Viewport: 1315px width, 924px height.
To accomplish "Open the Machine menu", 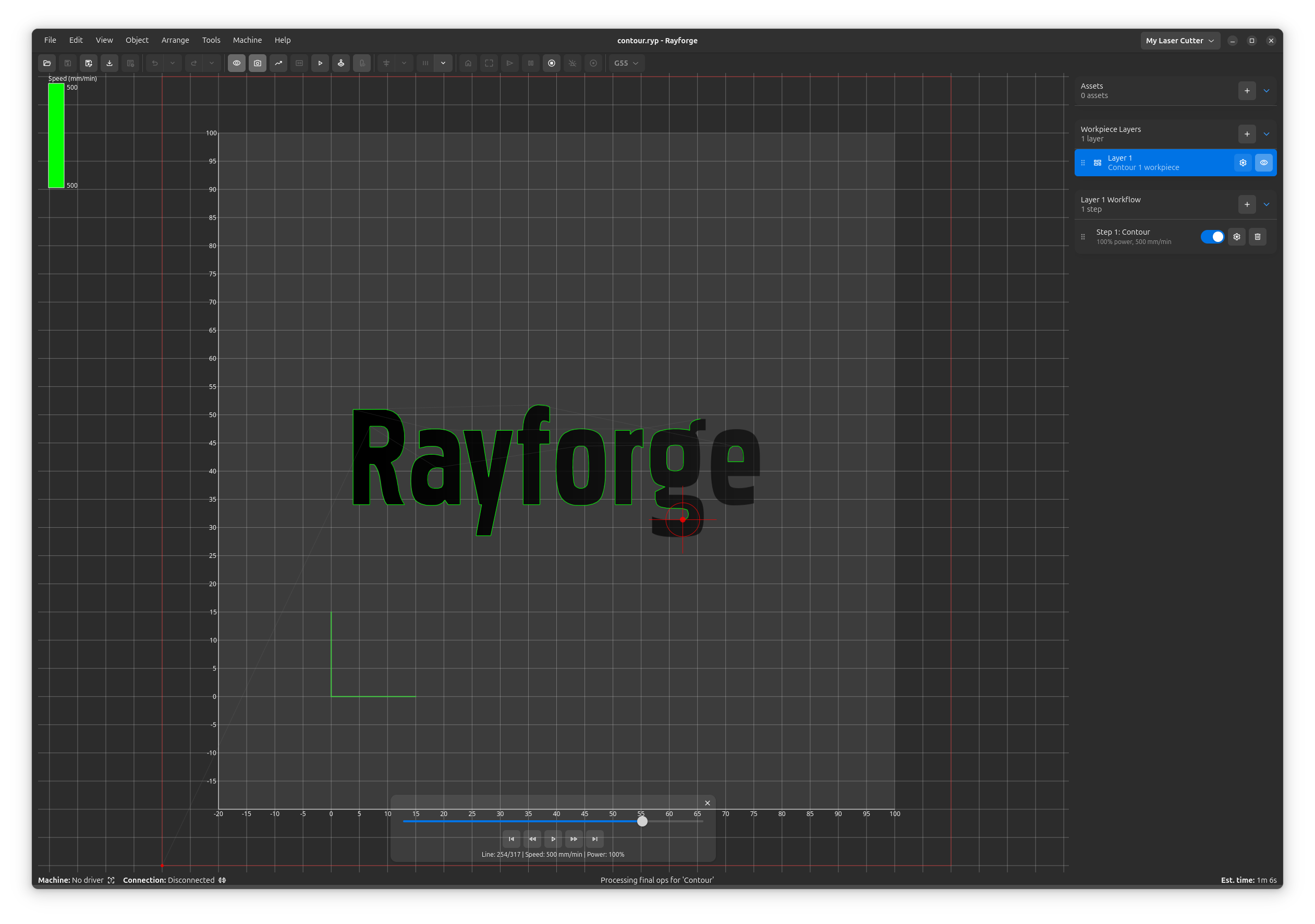I will (x=247, y=40).
